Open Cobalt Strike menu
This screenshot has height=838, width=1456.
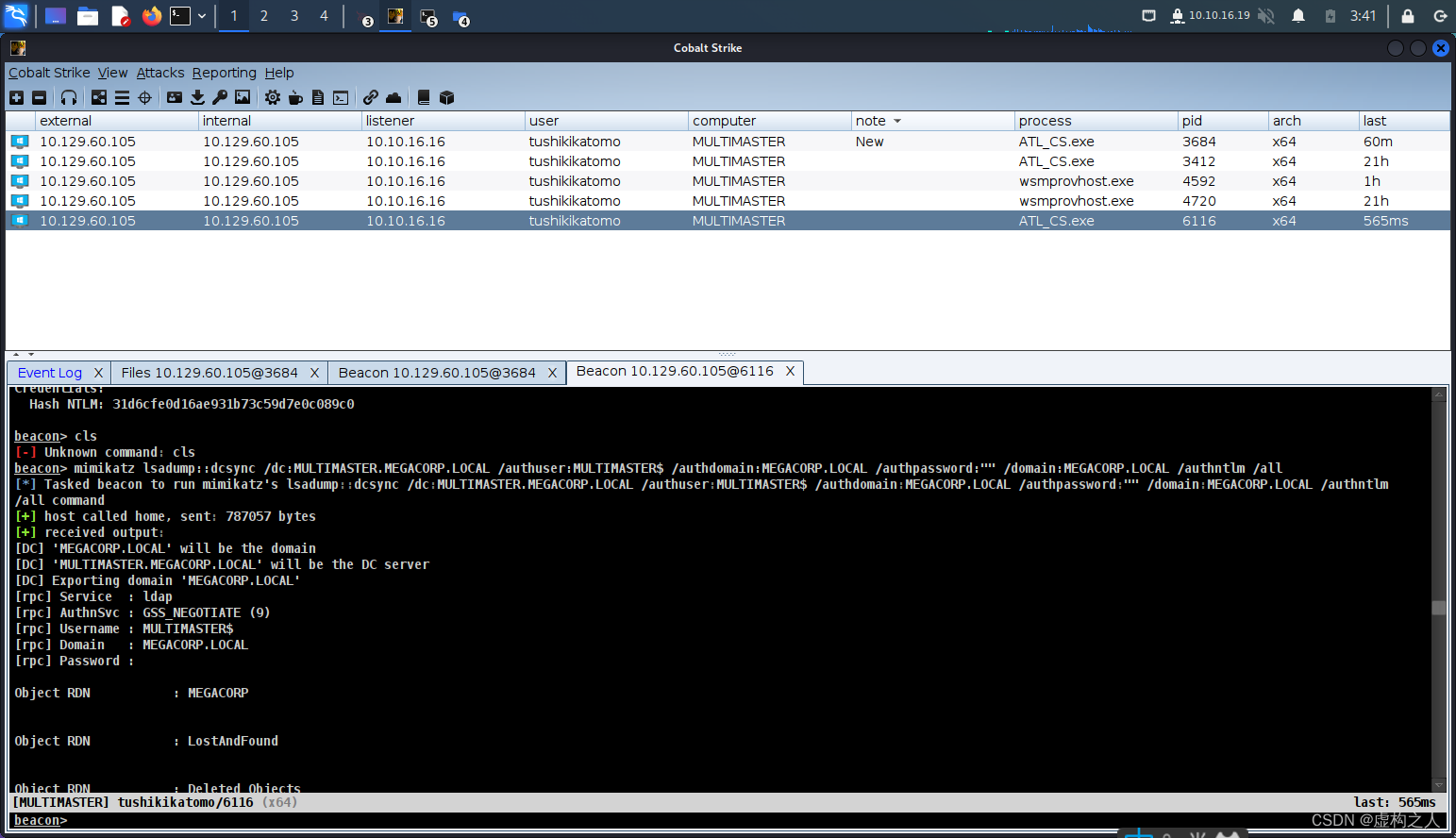pos(49,73)
